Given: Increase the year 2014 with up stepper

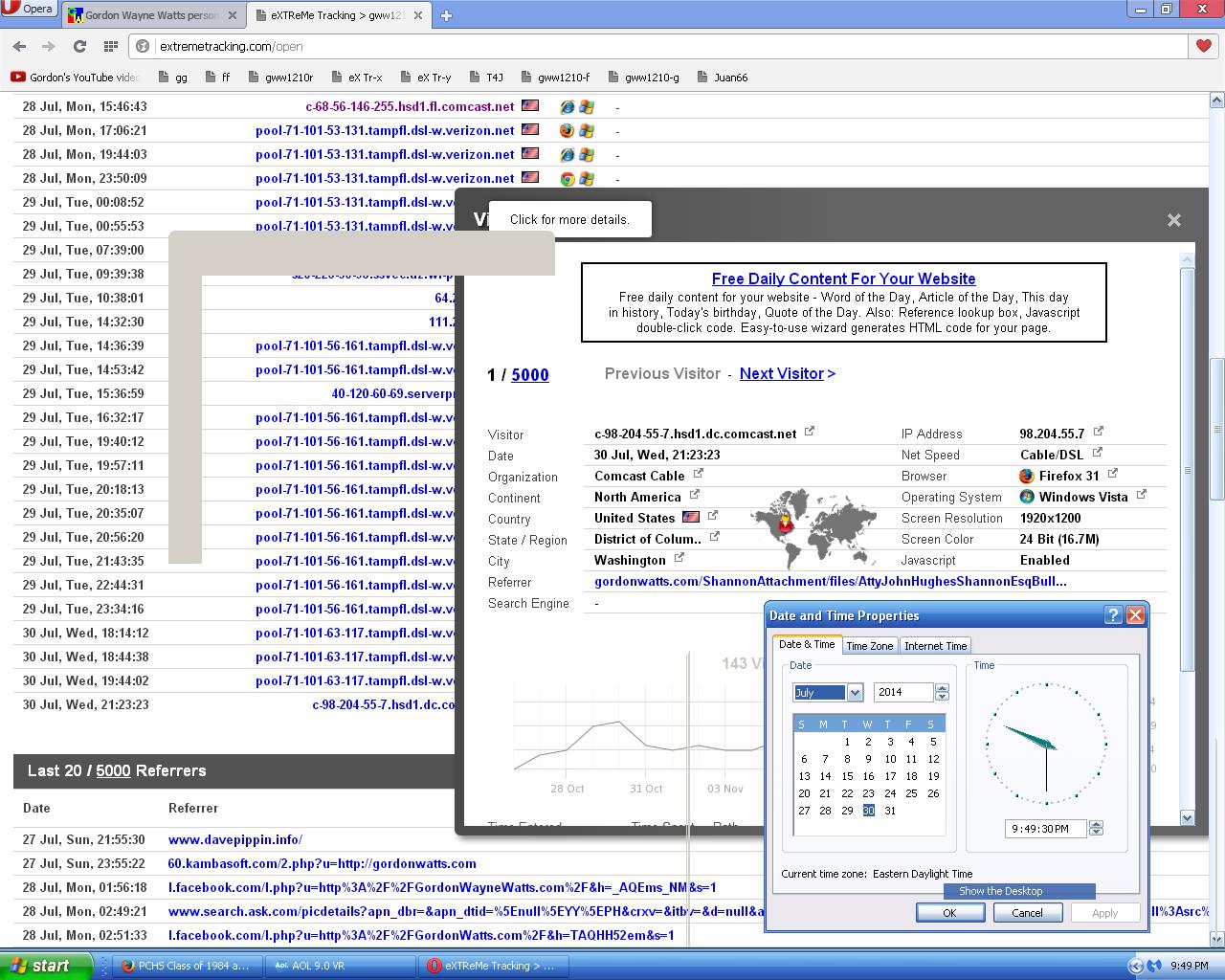Looking at the screenshot, I should coord(942,688).
